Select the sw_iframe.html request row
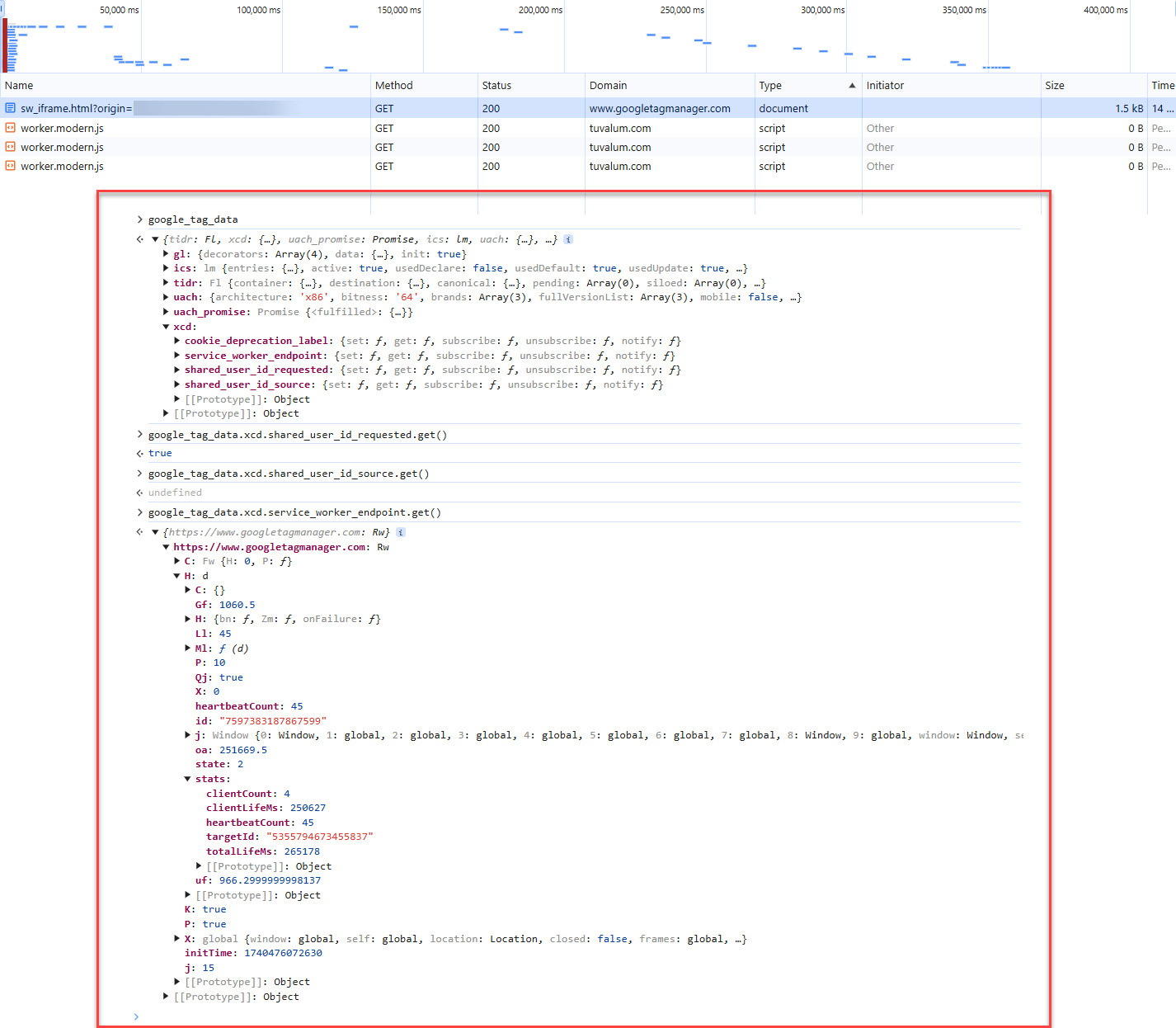 coord(588,108)
